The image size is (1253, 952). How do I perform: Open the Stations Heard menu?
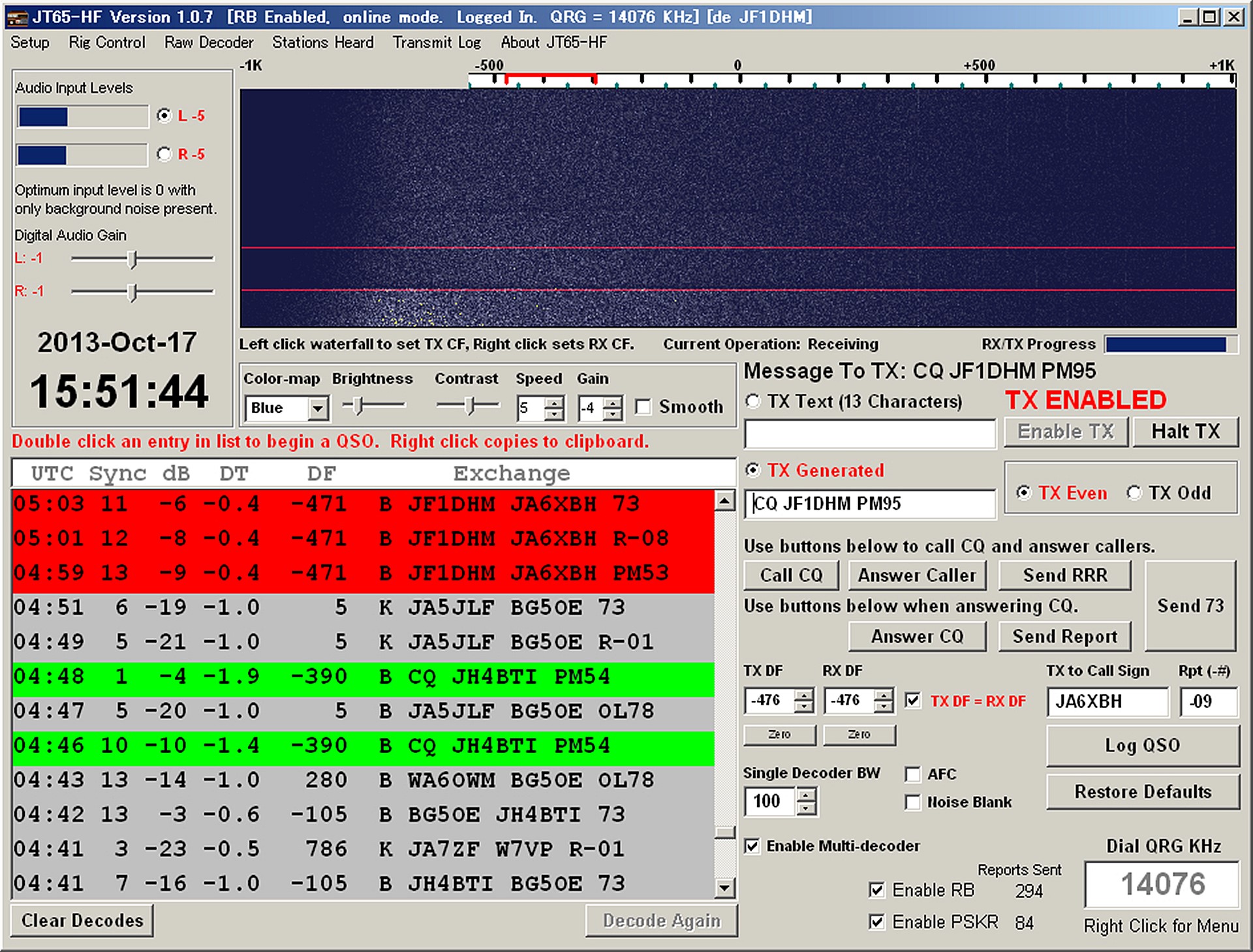point(323,42)
